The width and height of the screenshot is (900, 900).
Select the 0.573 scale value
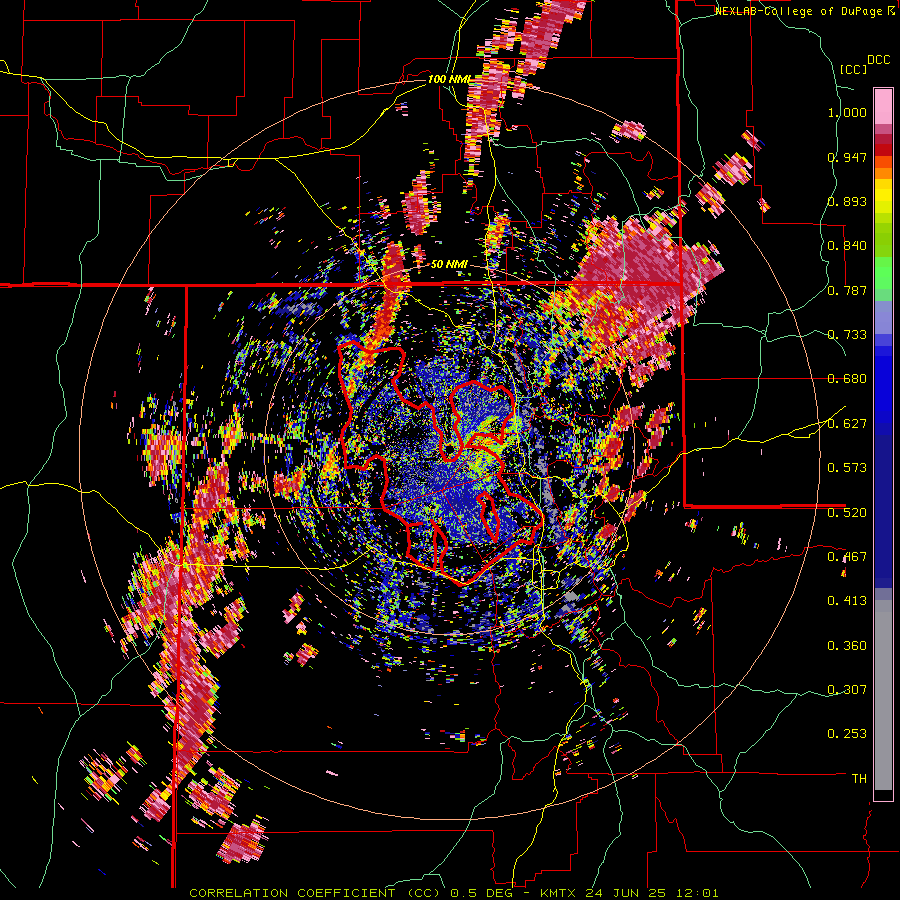[847, 468]
